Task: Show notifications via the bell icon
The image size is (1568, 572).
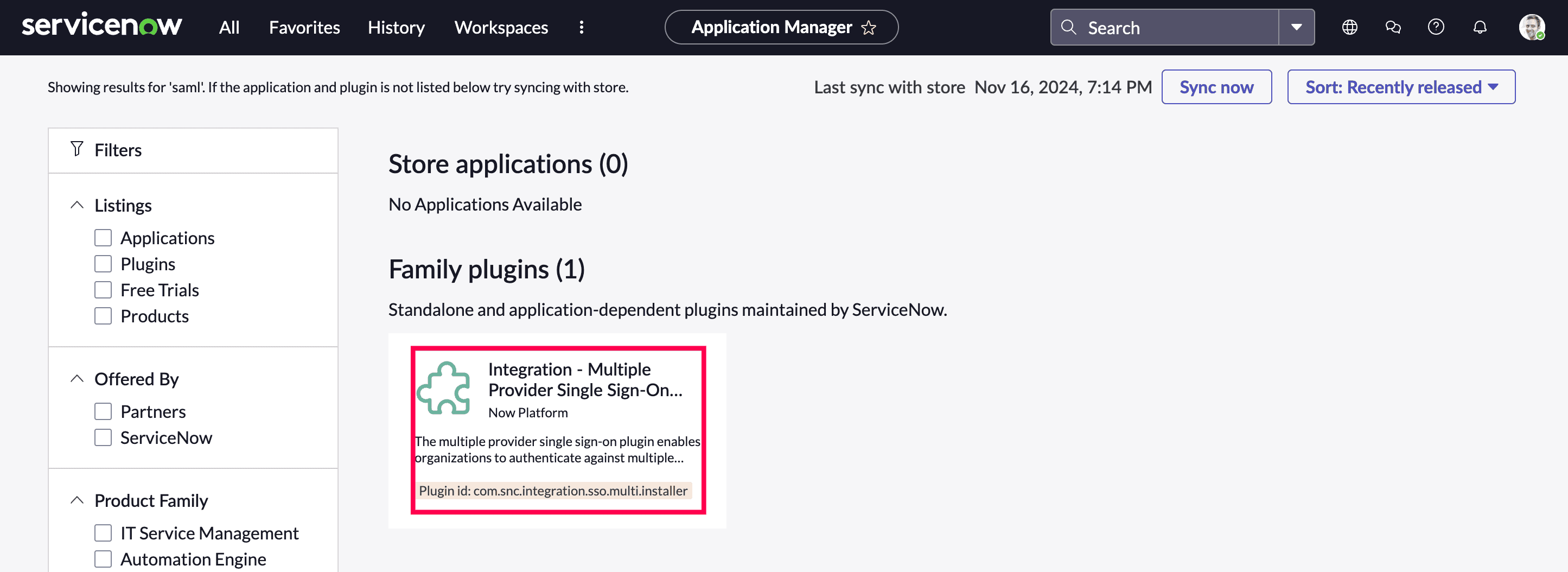Action: [x=1480, y=28]
